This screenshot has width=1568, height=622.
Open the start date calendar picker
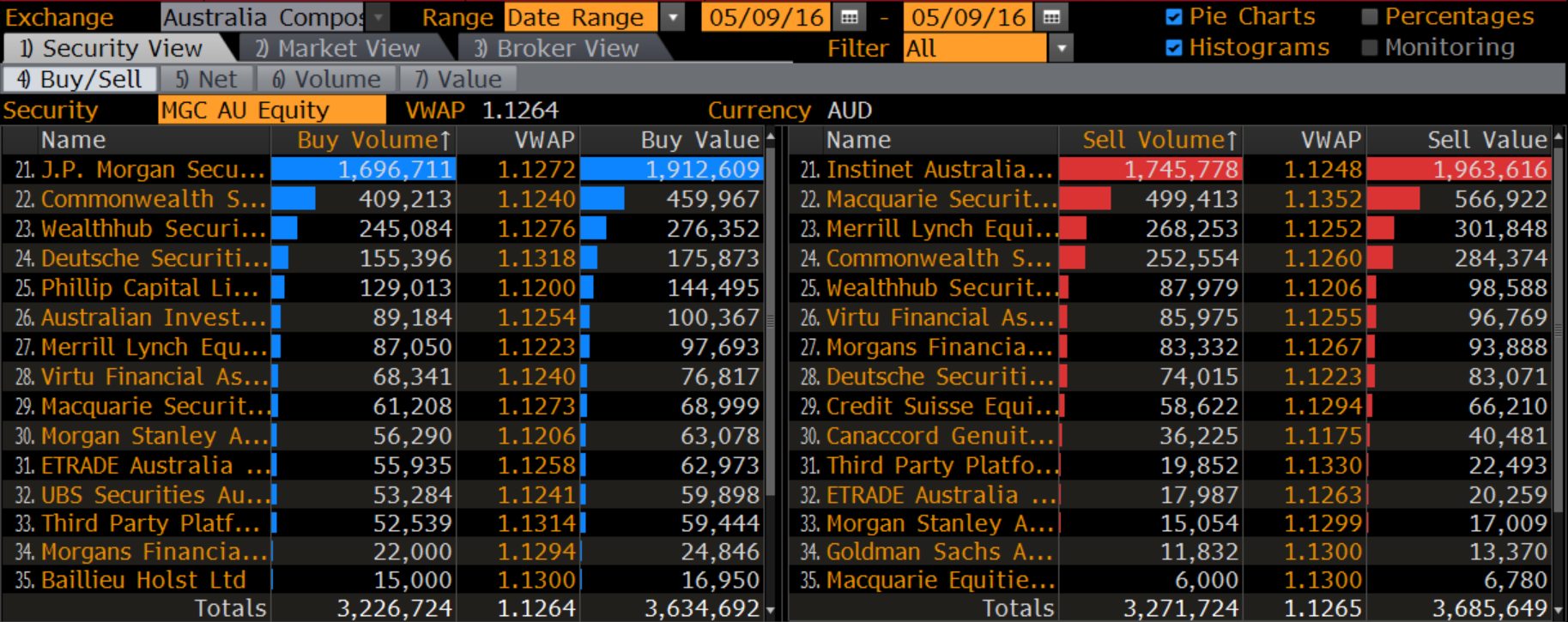click(x=849, y=17)
